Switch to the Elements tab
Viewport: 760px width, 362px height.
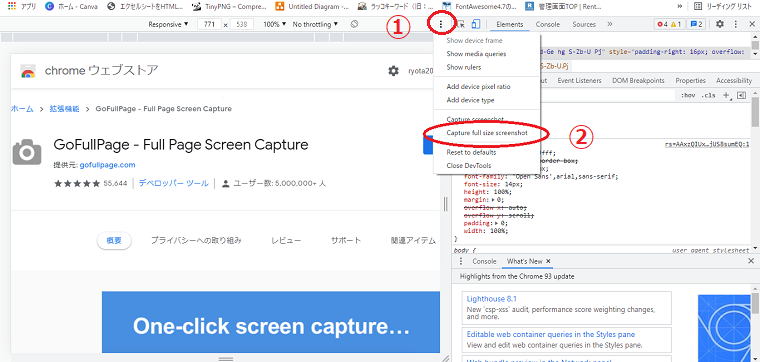509,24
